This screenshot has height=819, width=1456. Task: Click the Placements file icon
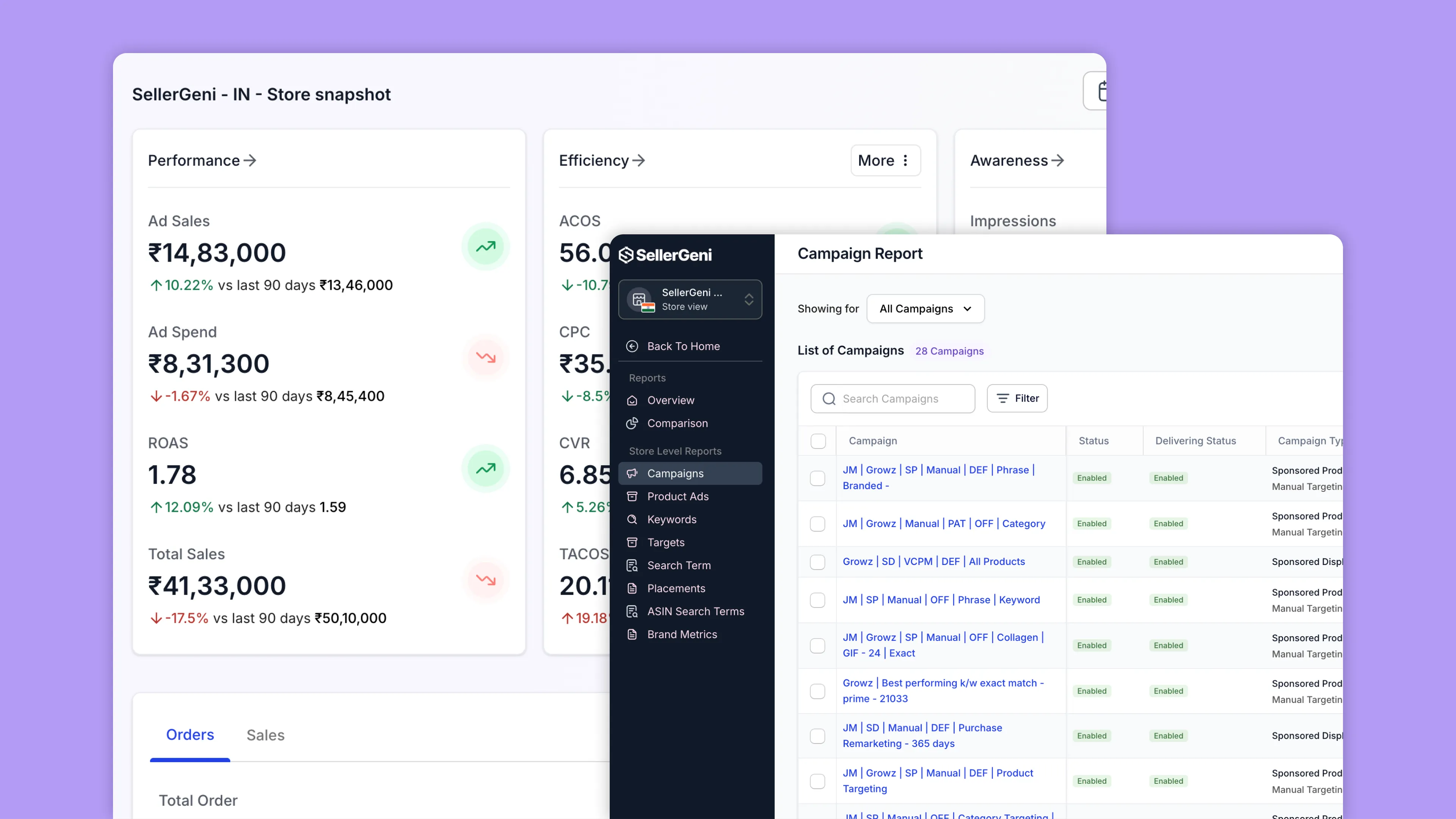[632, 588]
